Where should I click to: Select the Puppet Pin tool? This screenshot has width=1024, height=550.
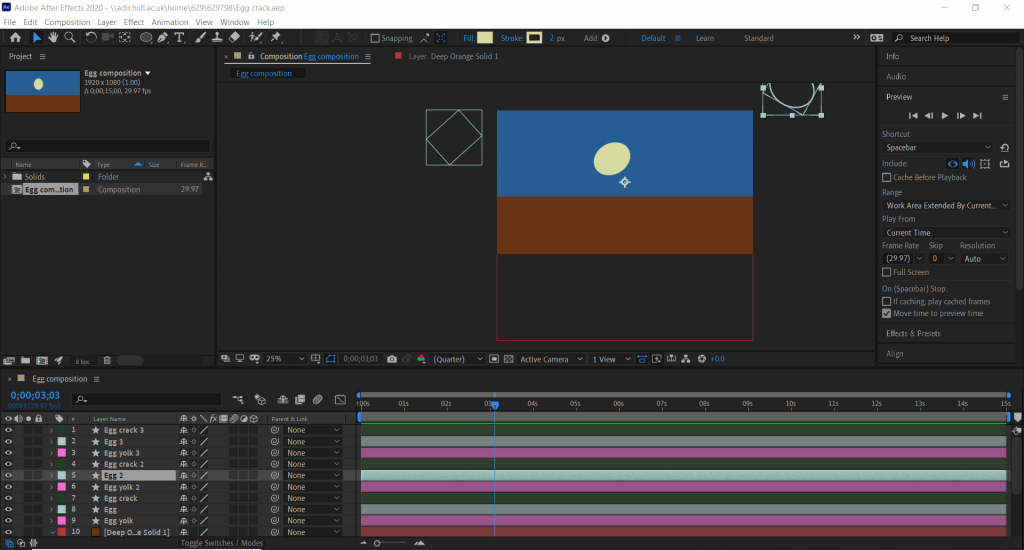point(276,38)
